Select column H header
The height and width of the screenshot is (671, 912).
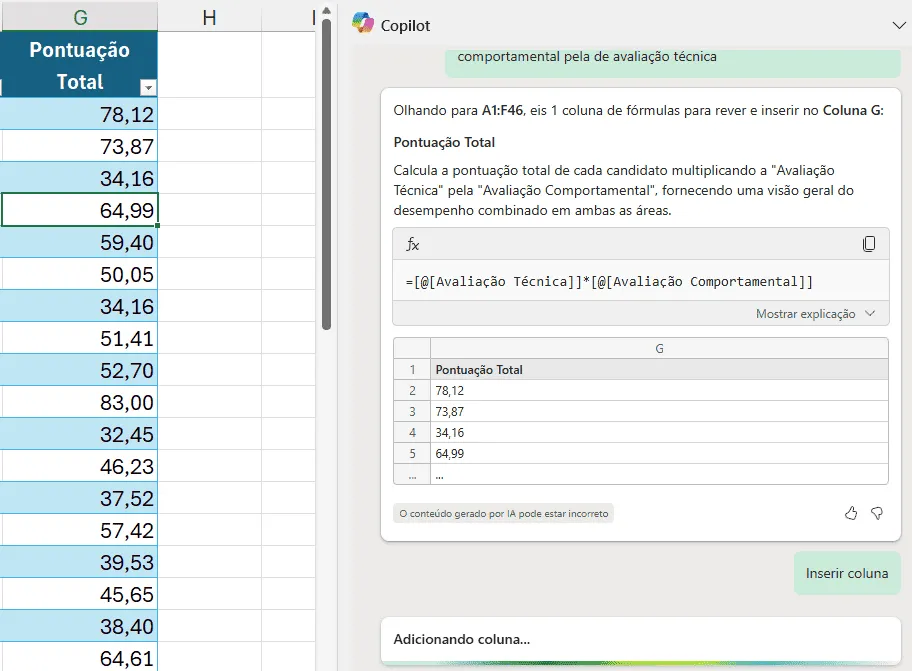click(209, 17)
